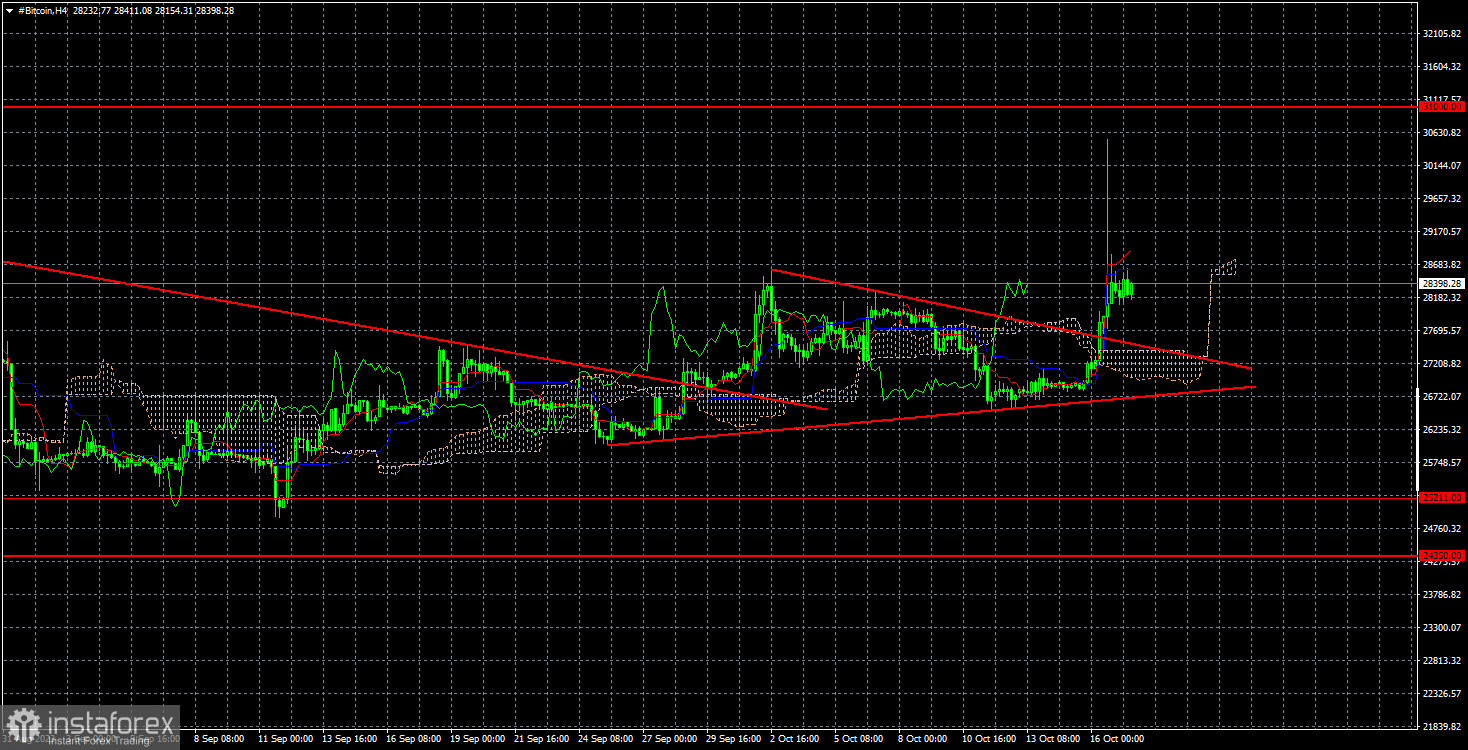Click the 32105.82 price axis value
Viewport: 1468px width, 750px height.
(x=1442, y=34)
